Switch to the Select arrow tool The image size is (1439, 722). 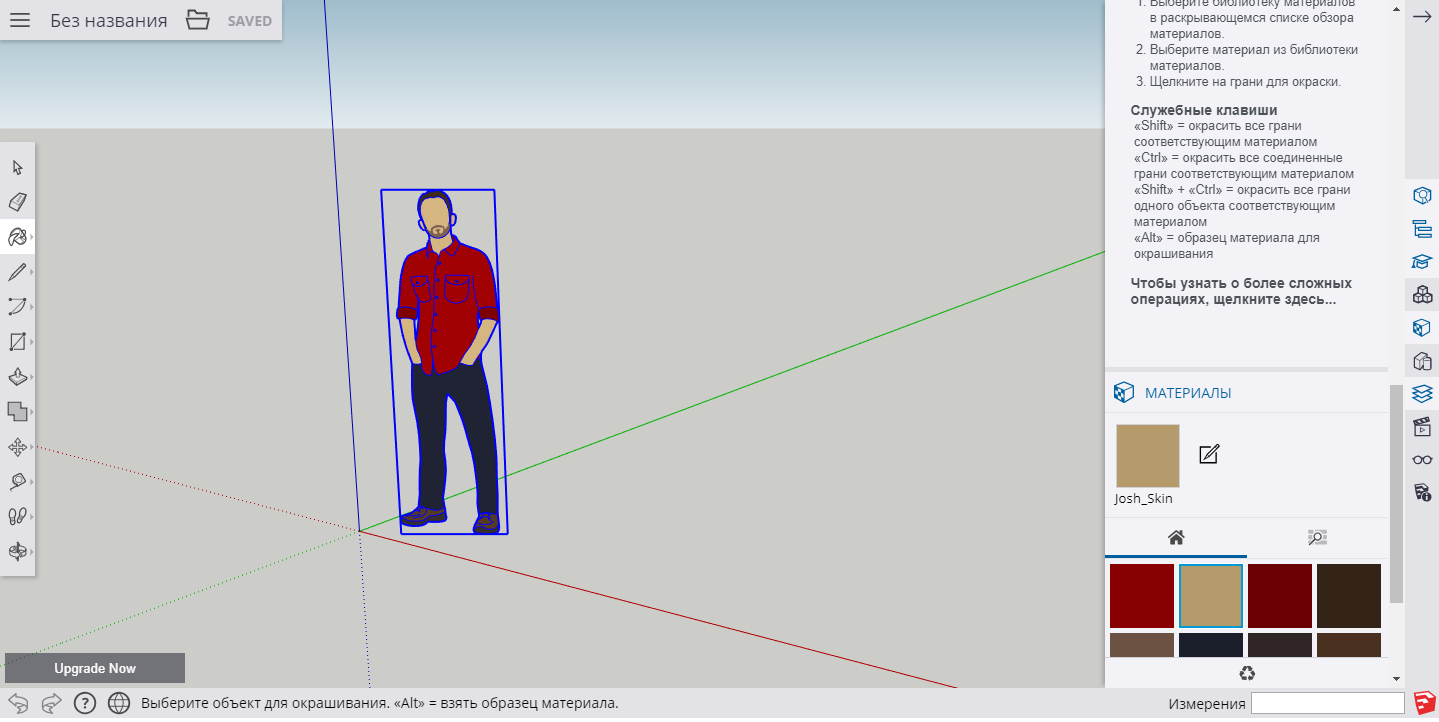pyautogui.click(x=16, y=167)
